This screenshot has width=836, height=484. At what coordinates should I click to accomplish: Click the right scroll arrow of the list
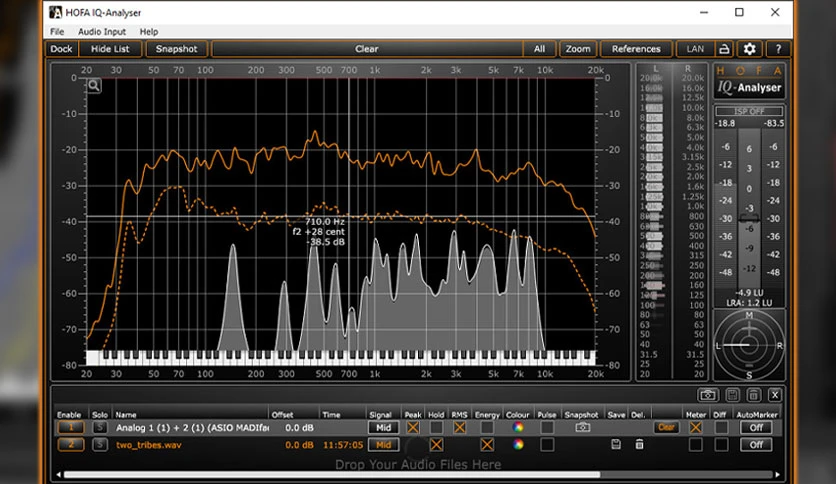point(777,474)
